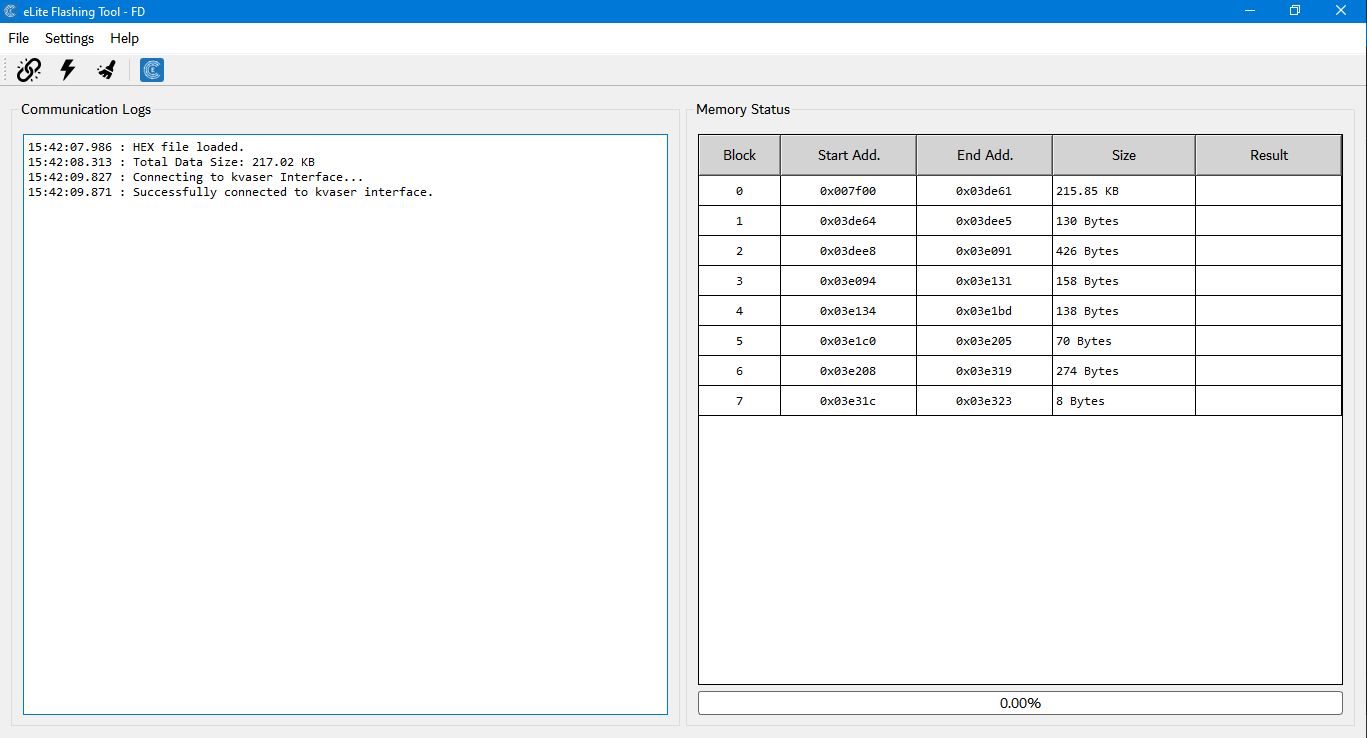Select start address 0x03e1c0 cell
1367x738 pixels.
(x=848, y=341)
